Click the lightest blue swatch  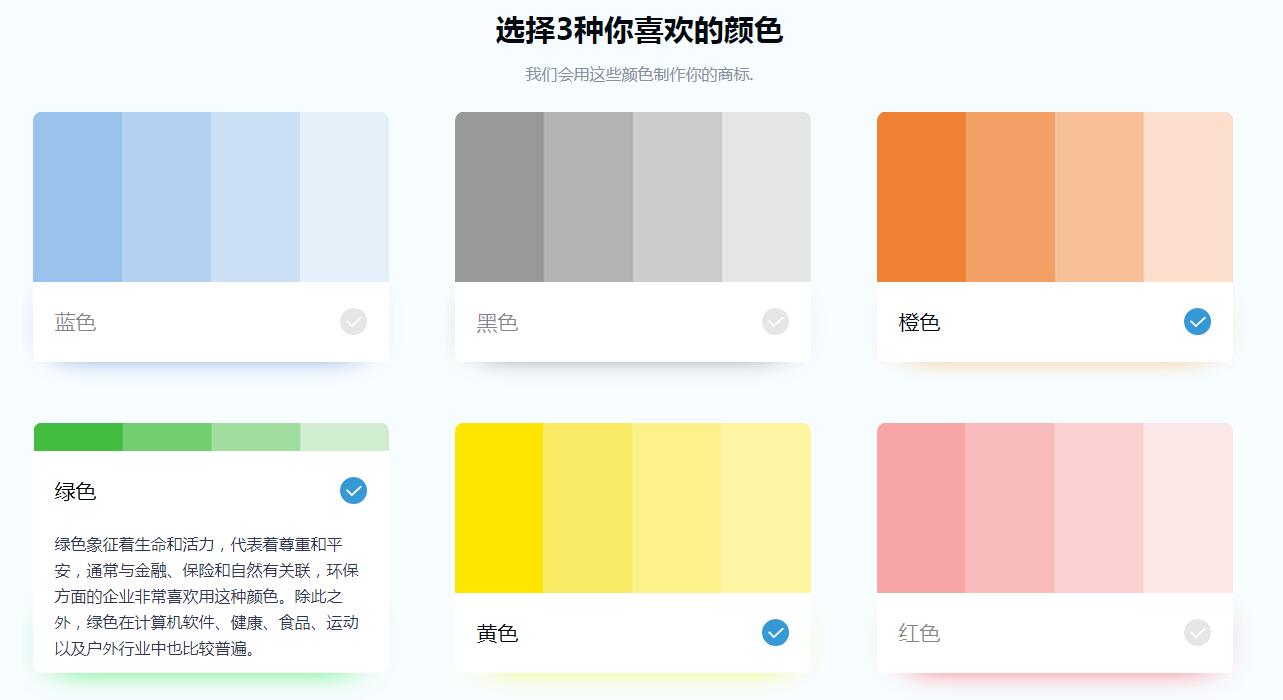point(344,197)
